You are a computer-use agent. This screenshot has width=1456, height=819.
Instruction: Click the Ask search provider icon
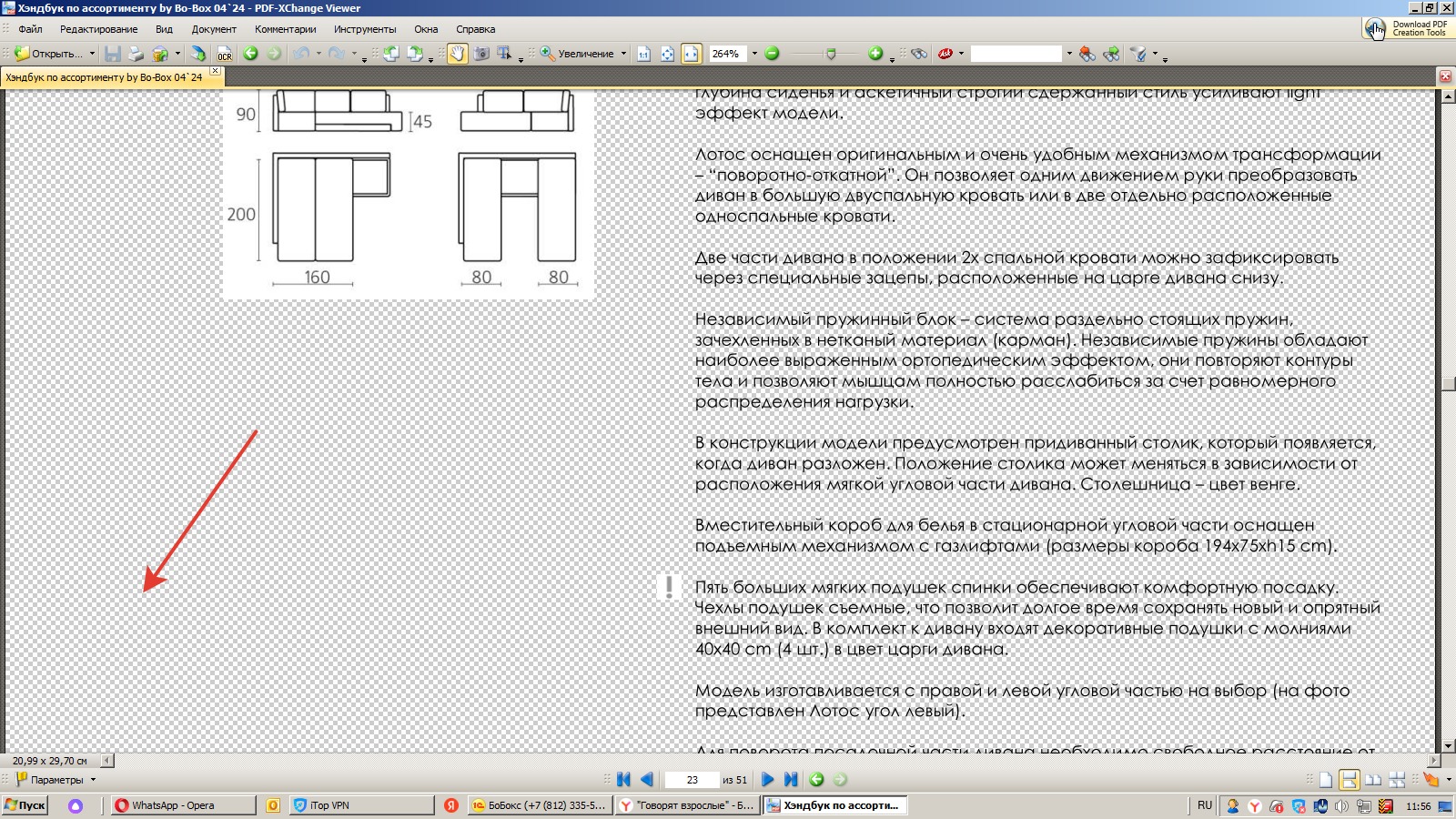point(945,54)
